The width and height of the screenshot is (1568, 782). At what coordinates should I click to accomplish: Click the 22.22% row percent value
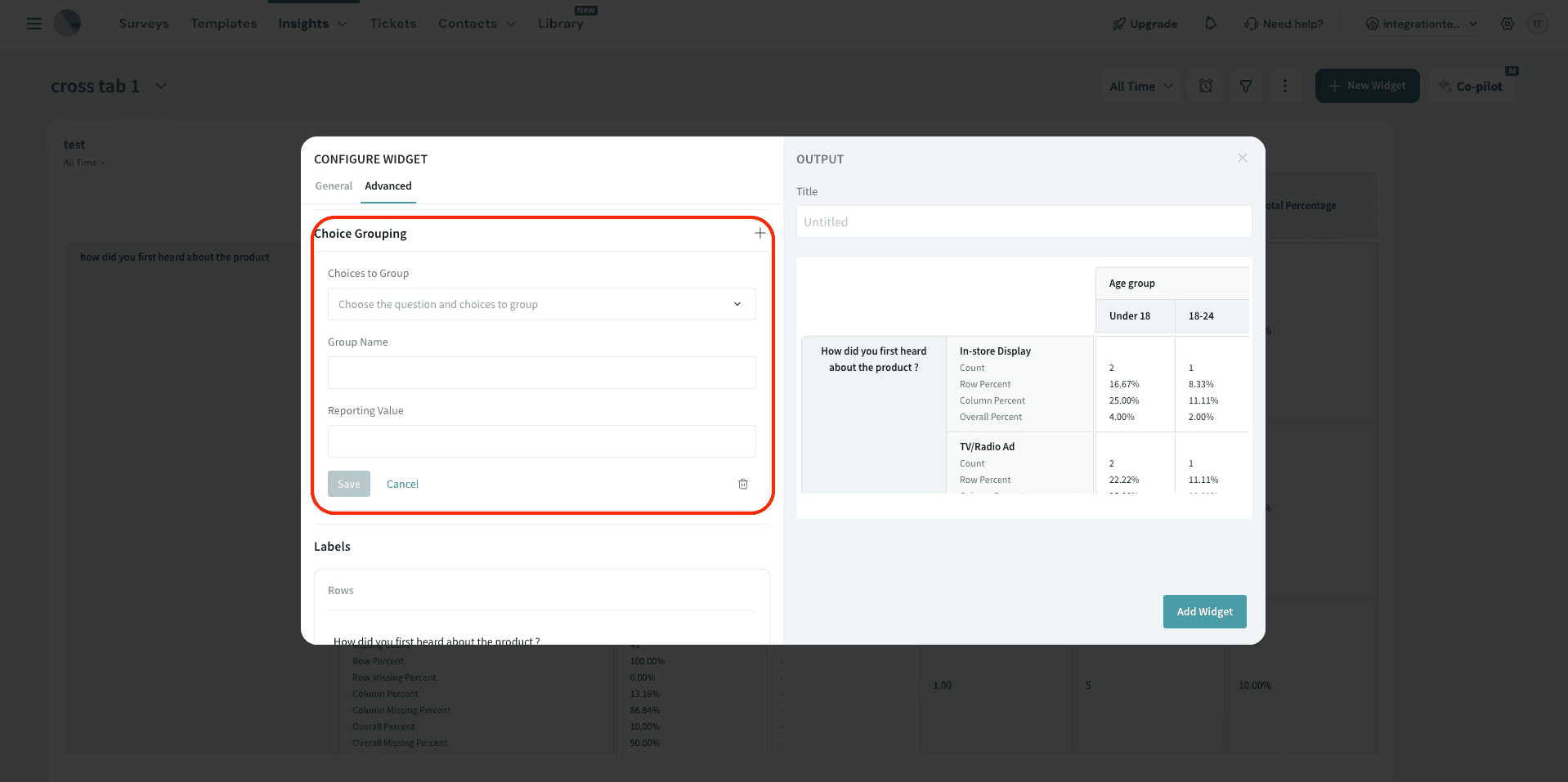1124,480
